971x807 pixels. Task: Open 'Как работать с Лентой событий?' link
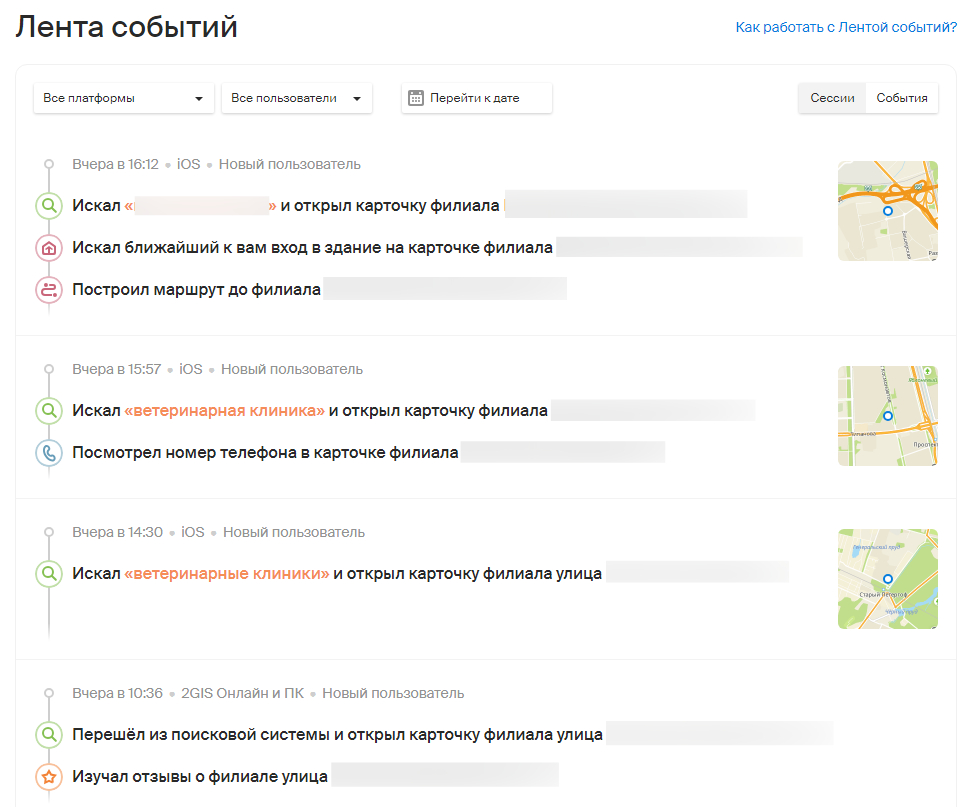click(846, 27)
